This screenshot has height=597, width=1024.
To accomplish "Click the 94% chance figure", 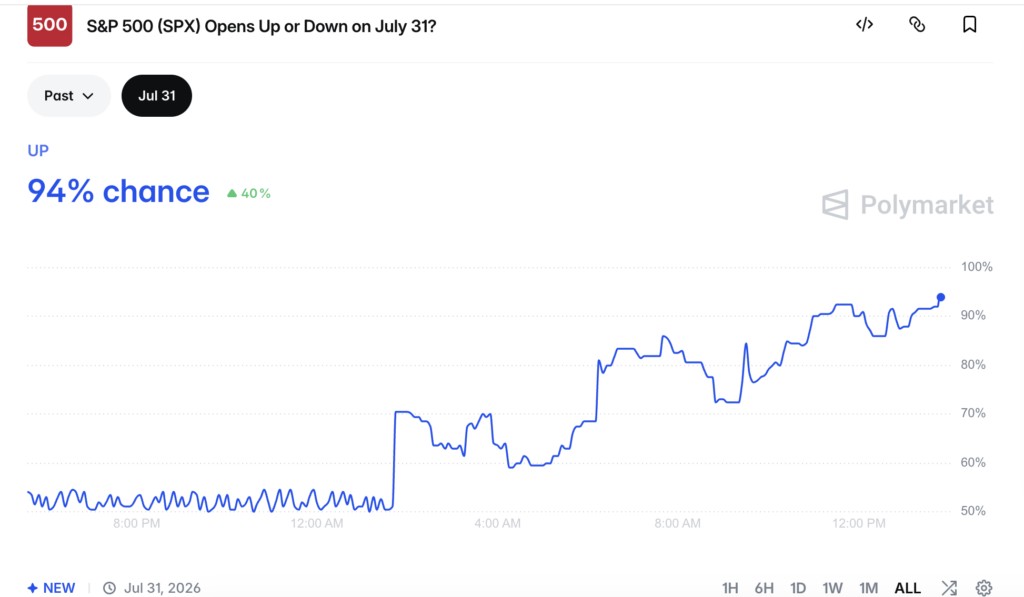I will [118, 191].
